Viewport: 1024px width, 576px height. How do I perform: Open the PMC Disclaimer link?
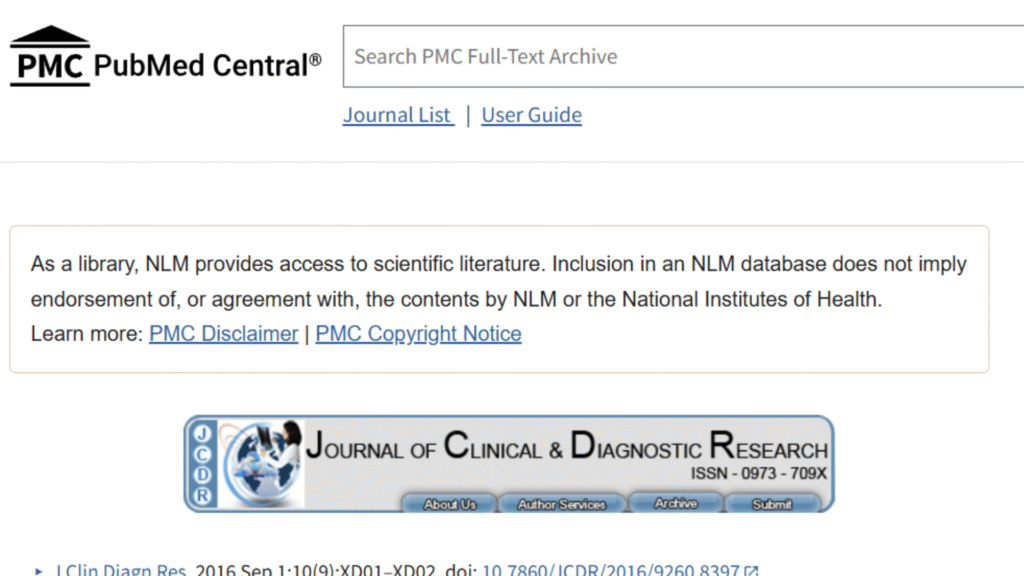pos(223,334)
